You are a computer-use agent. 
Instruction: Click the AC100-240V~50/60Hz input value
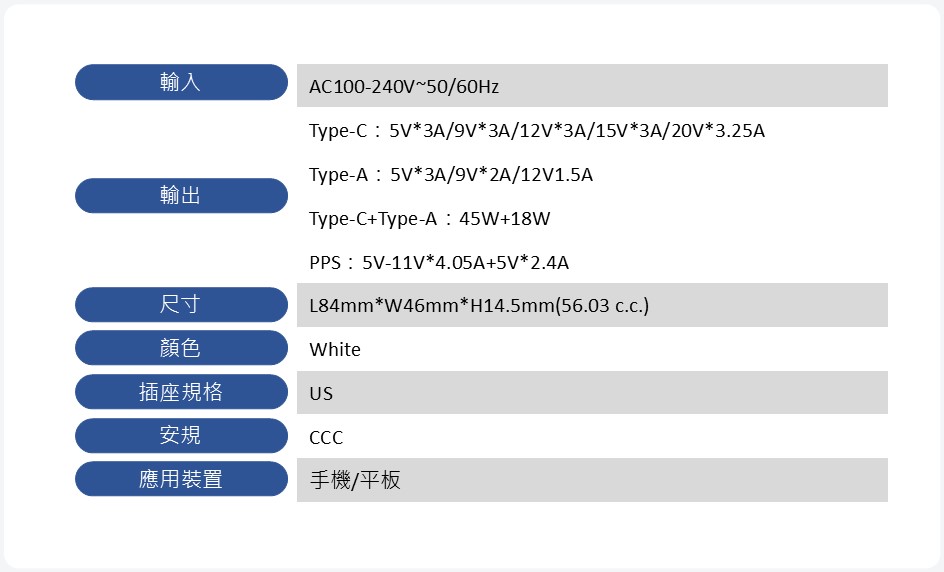pos(404,87)
